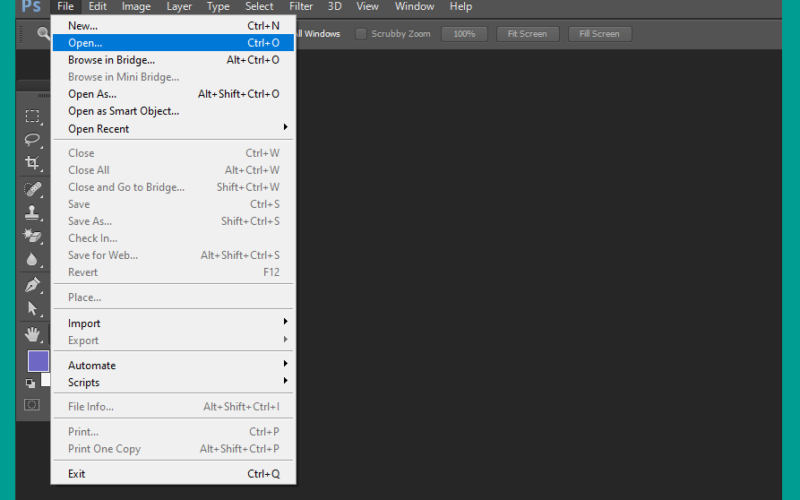Select the Pen tool
Image resolution: width=800 pixels, height=500 pixels.
click(32, 285)
